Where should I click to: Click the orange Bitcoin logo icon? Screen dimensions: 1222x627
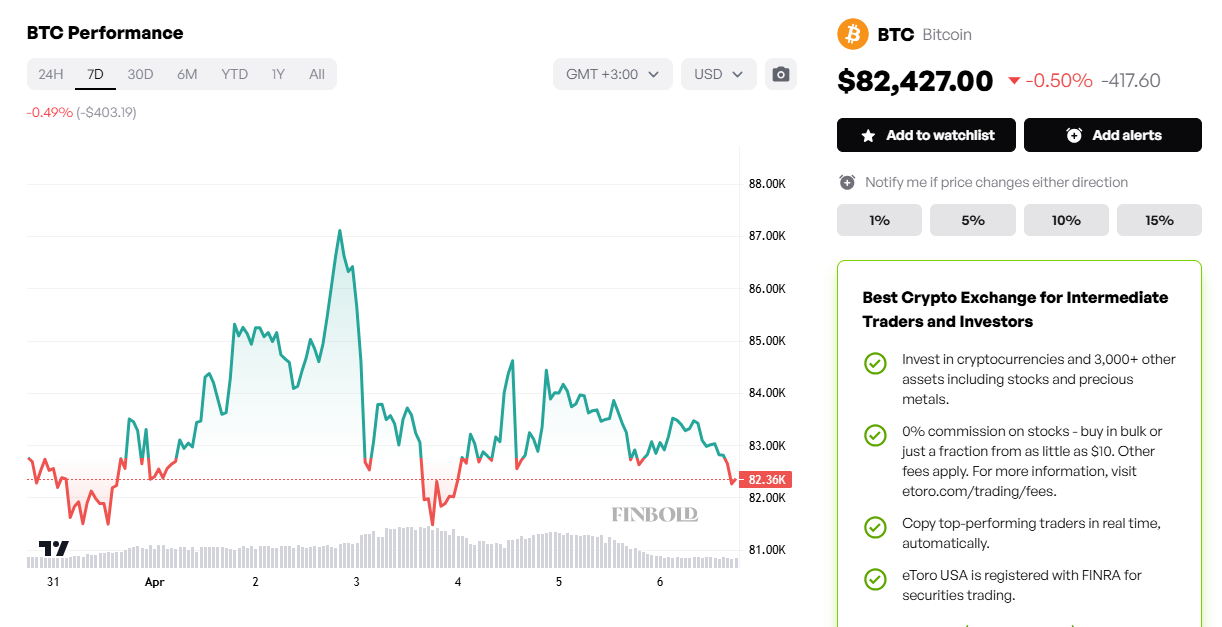pos(853,34)
